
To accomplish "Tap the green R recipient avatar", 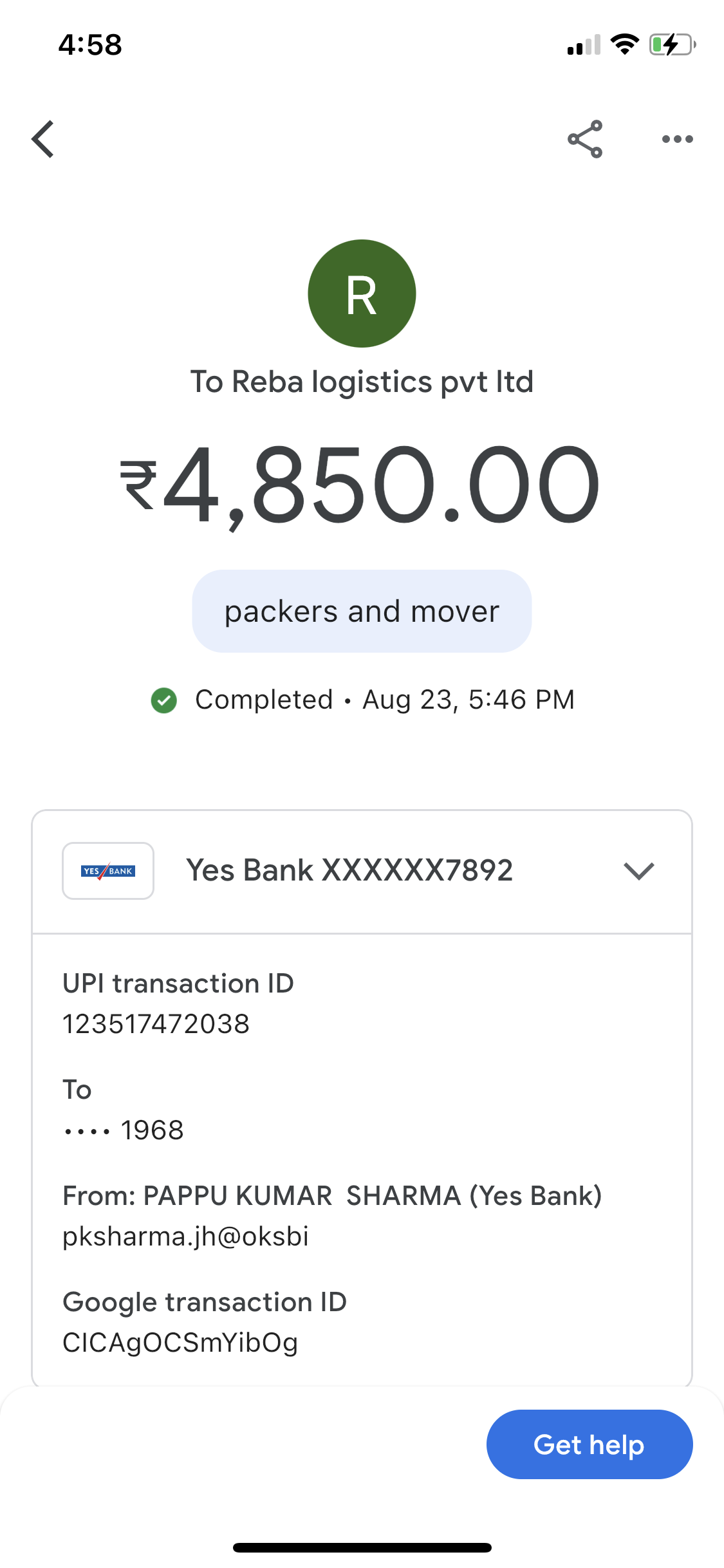I will [362, 294].
